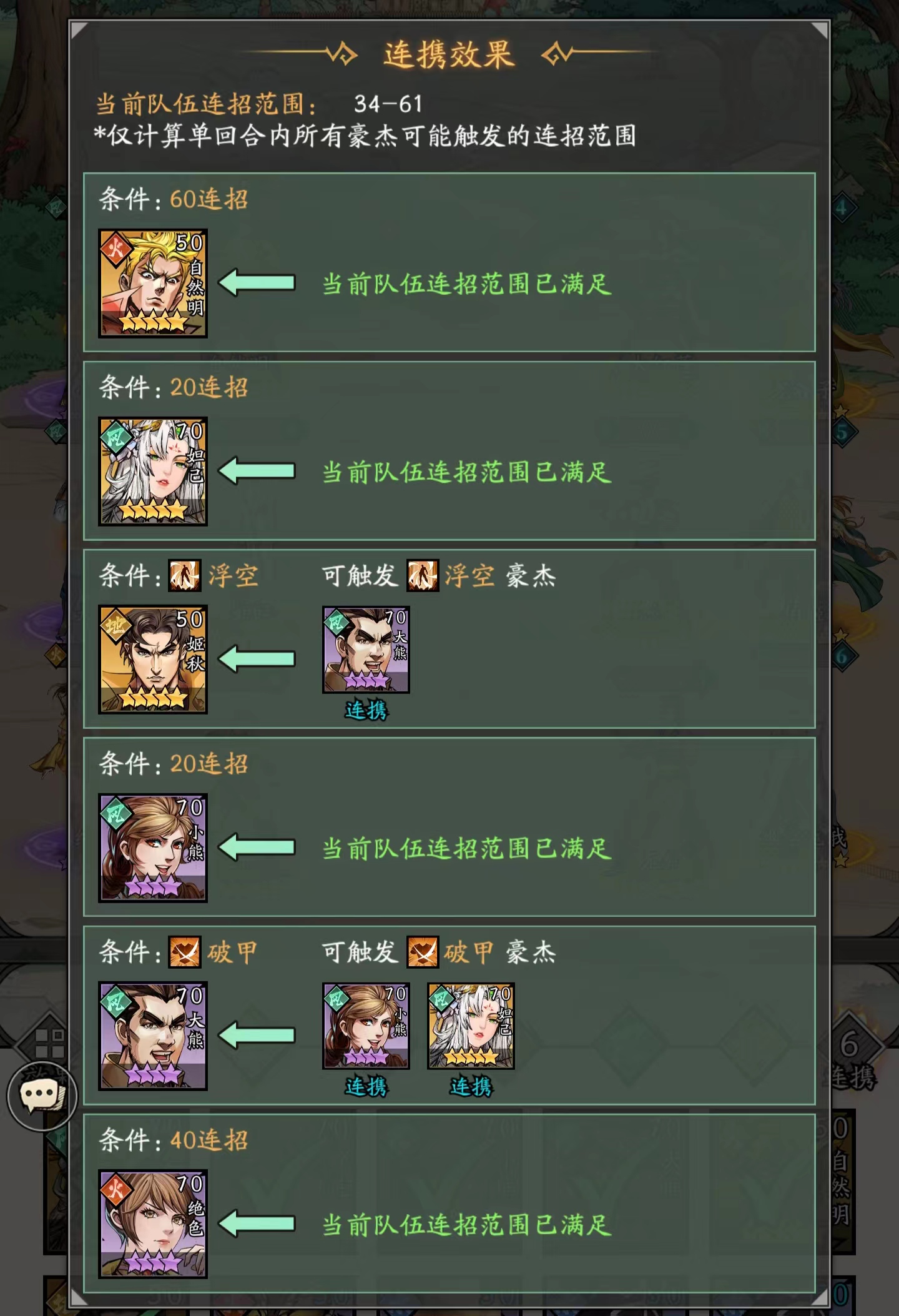This screenshot has height=1316, width=899.
Task: Click the green arrow beside 姬秋
Action: point(257,659)
